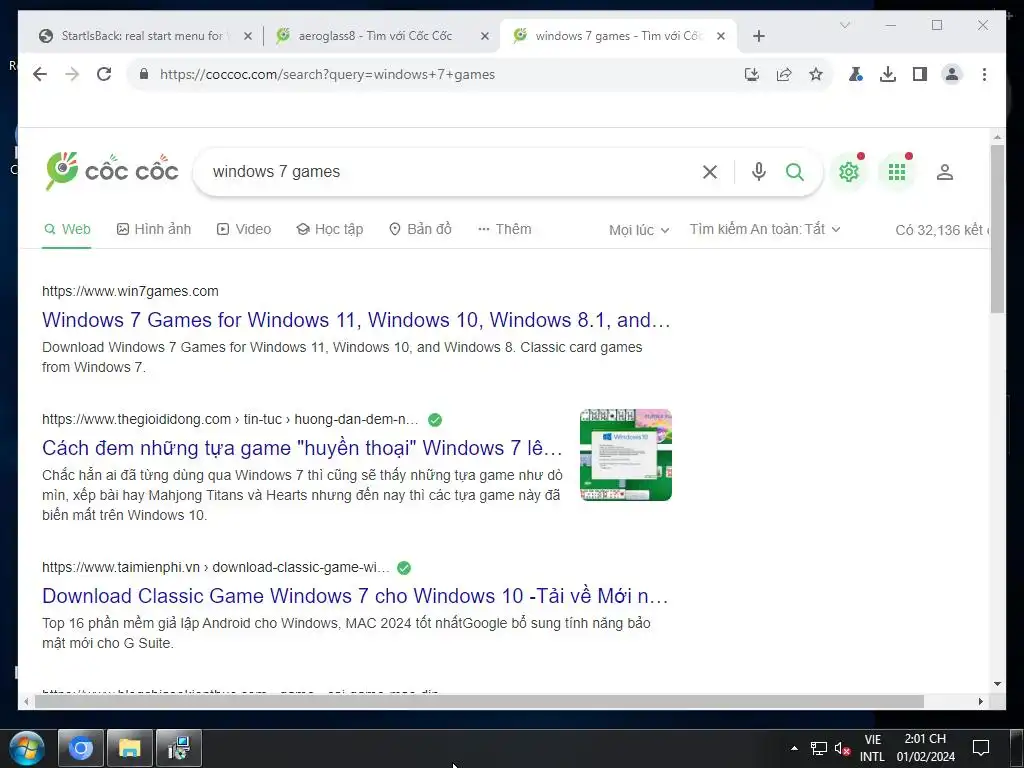The height and width of the screenshot is (768, 1024).
Task: Open the thegioididong.com URL breadcrumb
Action: click(230, 419)
